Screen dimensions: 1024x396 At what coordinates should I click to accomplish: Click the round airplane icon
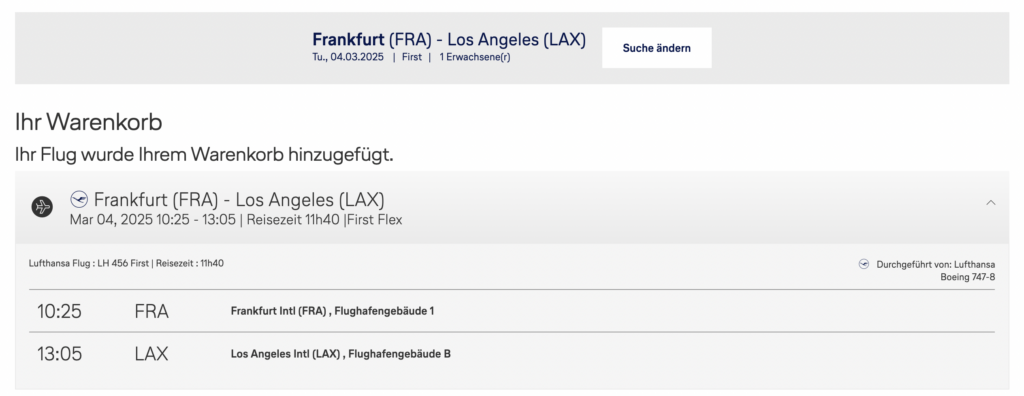(42, 207)
